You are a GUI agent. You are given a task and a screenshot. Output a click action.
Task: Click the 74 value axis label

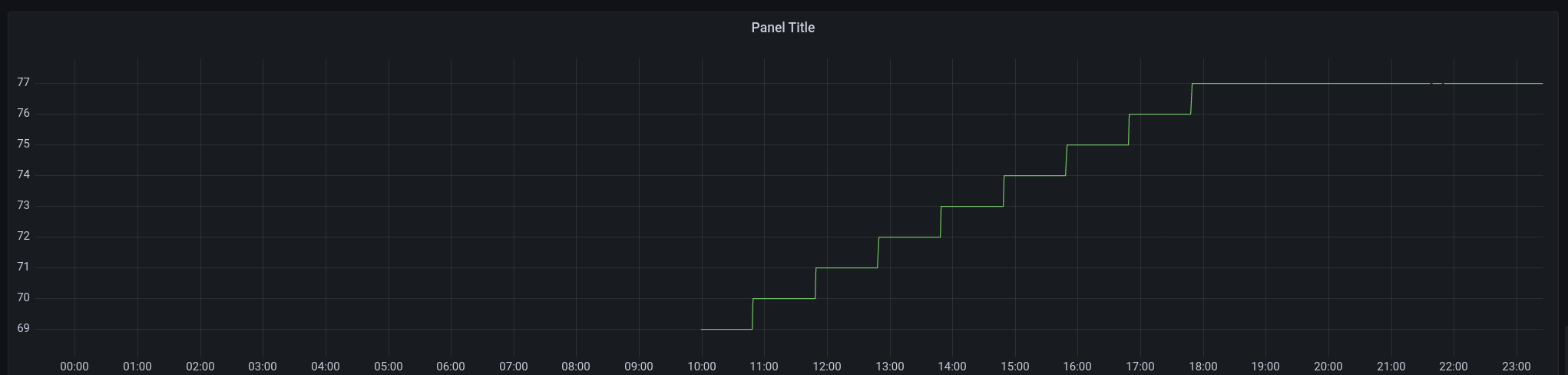click(24, 174)
